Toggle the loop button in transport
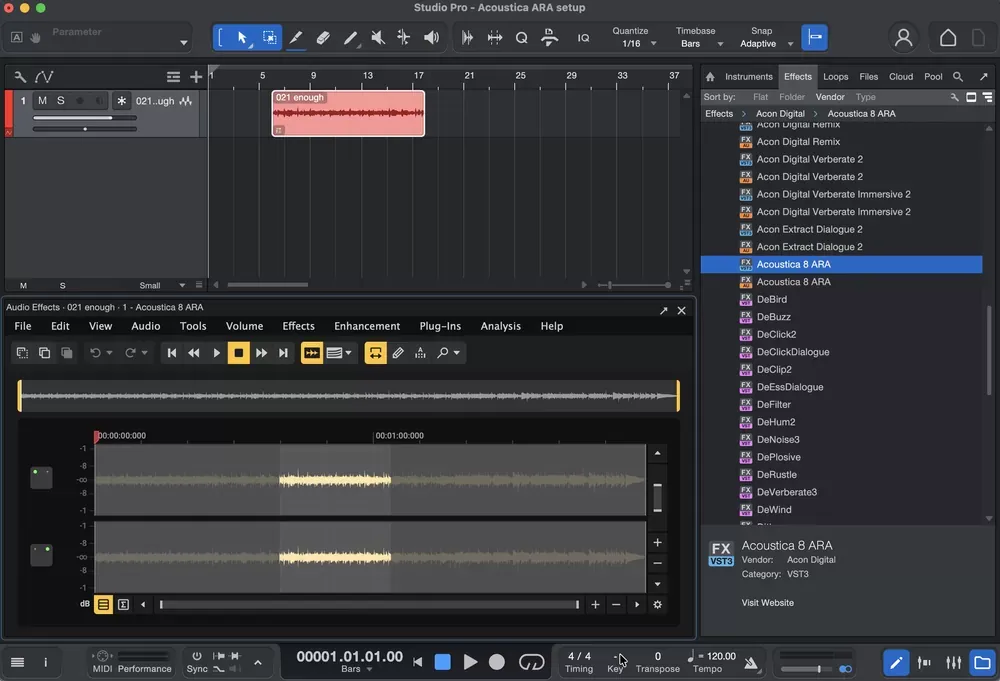Viewport: 1000px width, 681px height. click(x=531, y=663)
